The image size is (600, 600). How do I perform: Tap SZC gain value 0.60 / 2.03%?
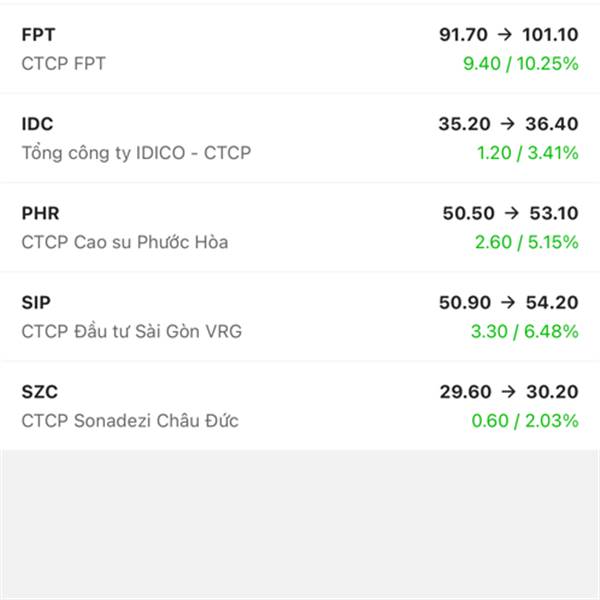pos(525,421)
